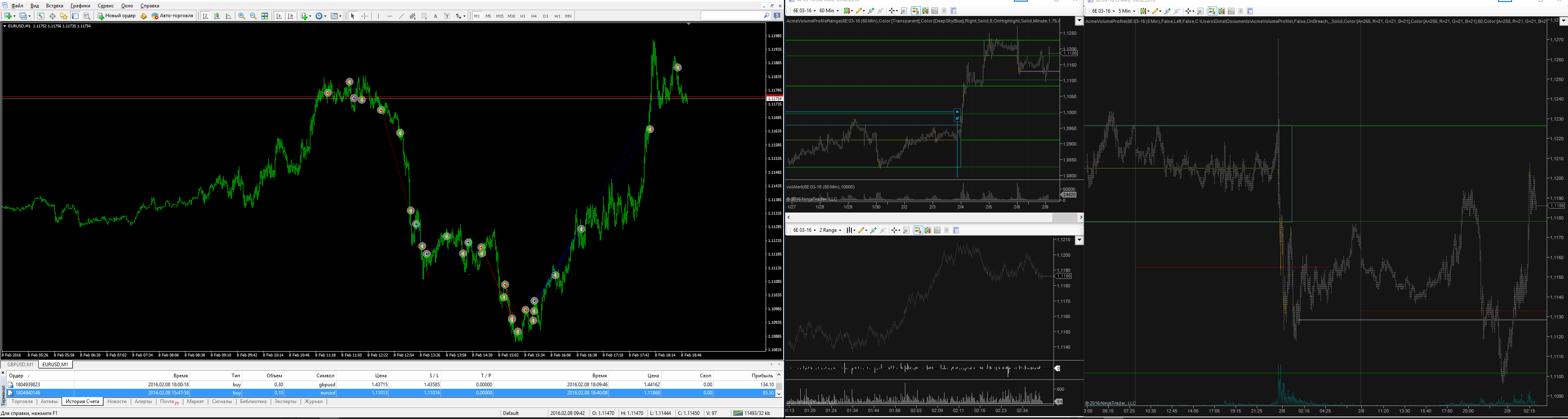The image size is (1568, 419).
Task: Open Торговля terminal tab
Action: coord(22,401)
